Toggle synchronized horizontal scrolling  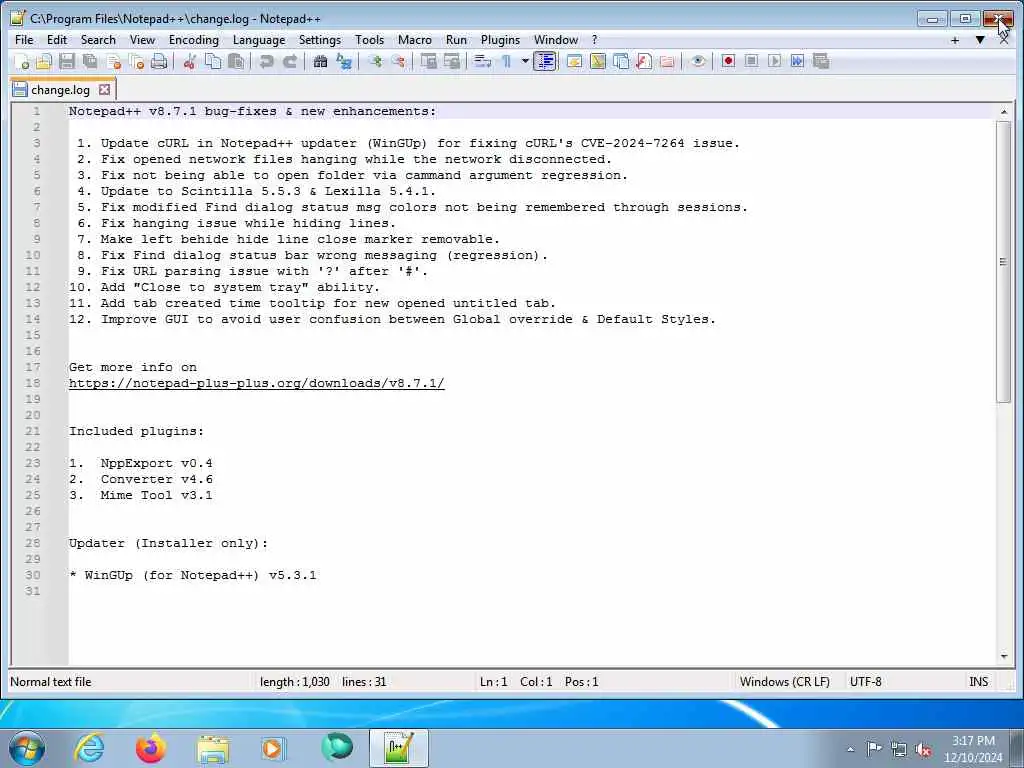point(451,61)
